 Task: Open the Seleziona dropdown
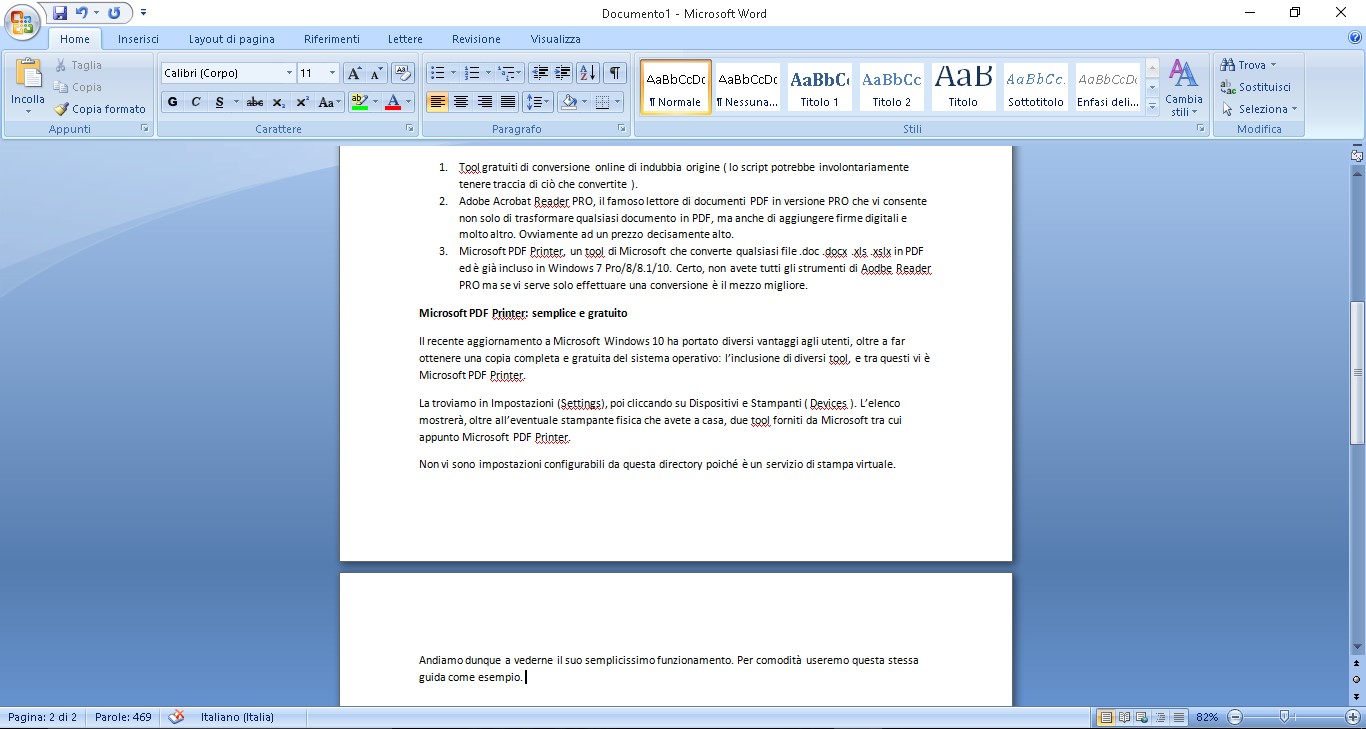(x=1259, y=109)
